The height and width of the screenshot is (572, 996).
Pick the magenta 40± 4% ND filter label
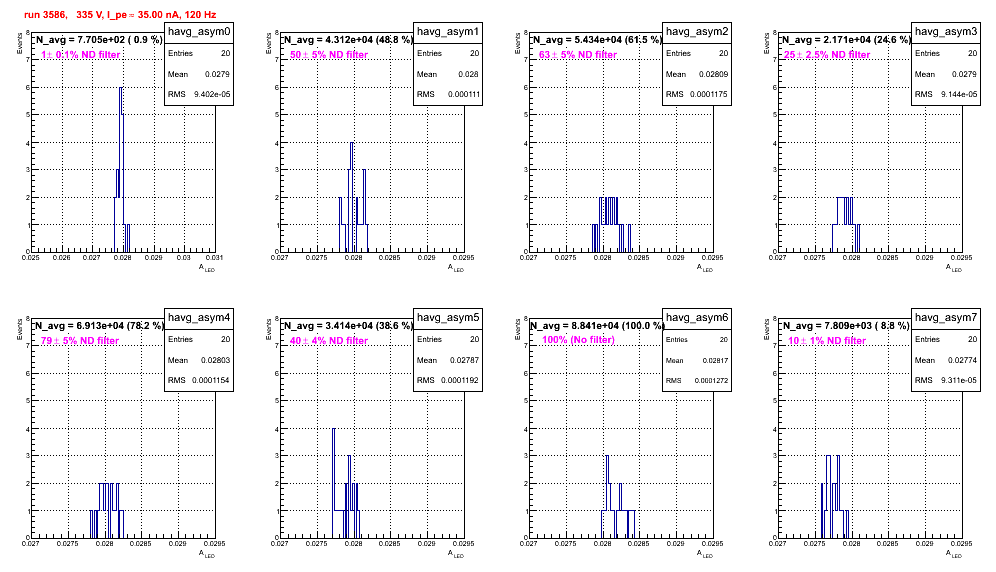[329, 341]
